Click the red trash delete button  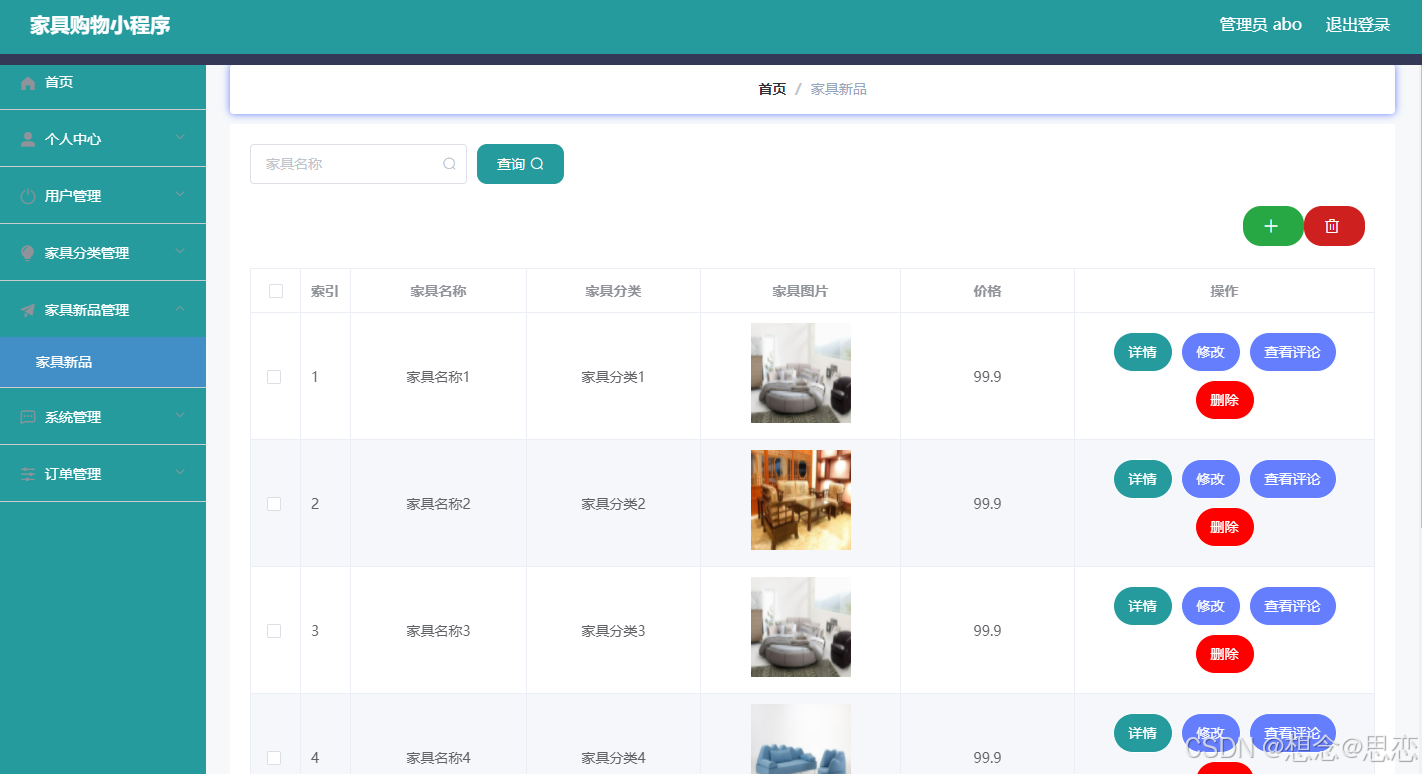coord(1333,226)
